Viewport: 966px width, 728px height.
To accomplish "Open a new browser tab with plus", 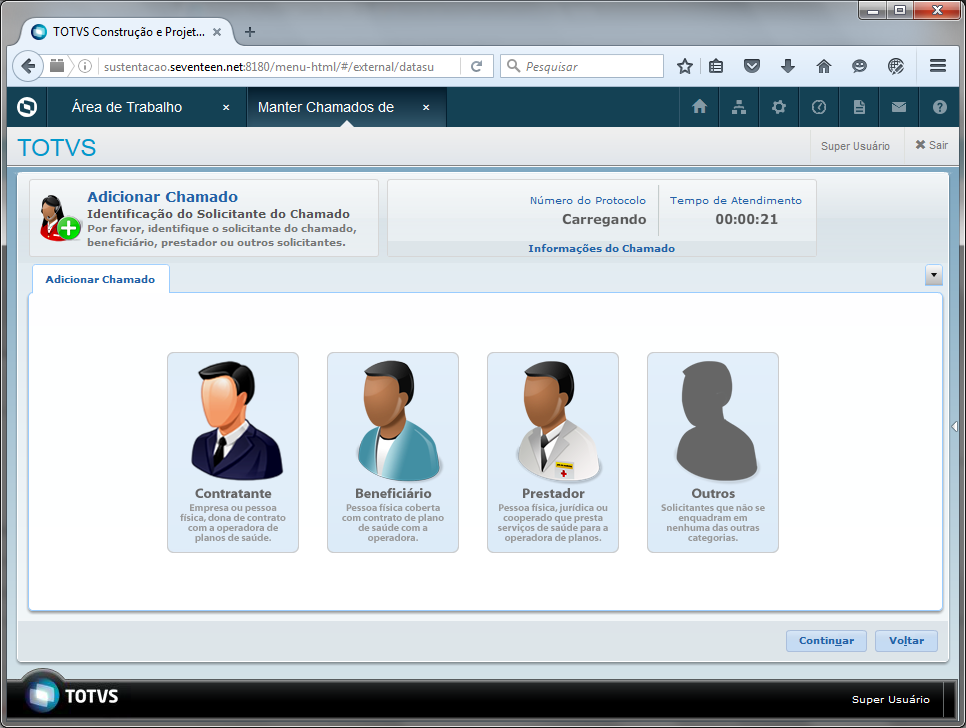I will pos(250,32).
